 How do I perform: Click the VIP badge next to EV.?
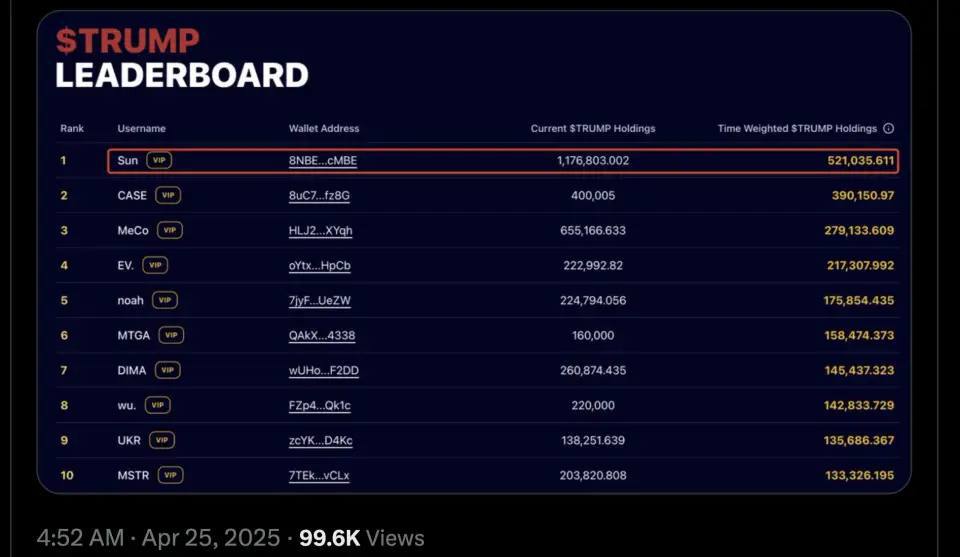[155, 265]
